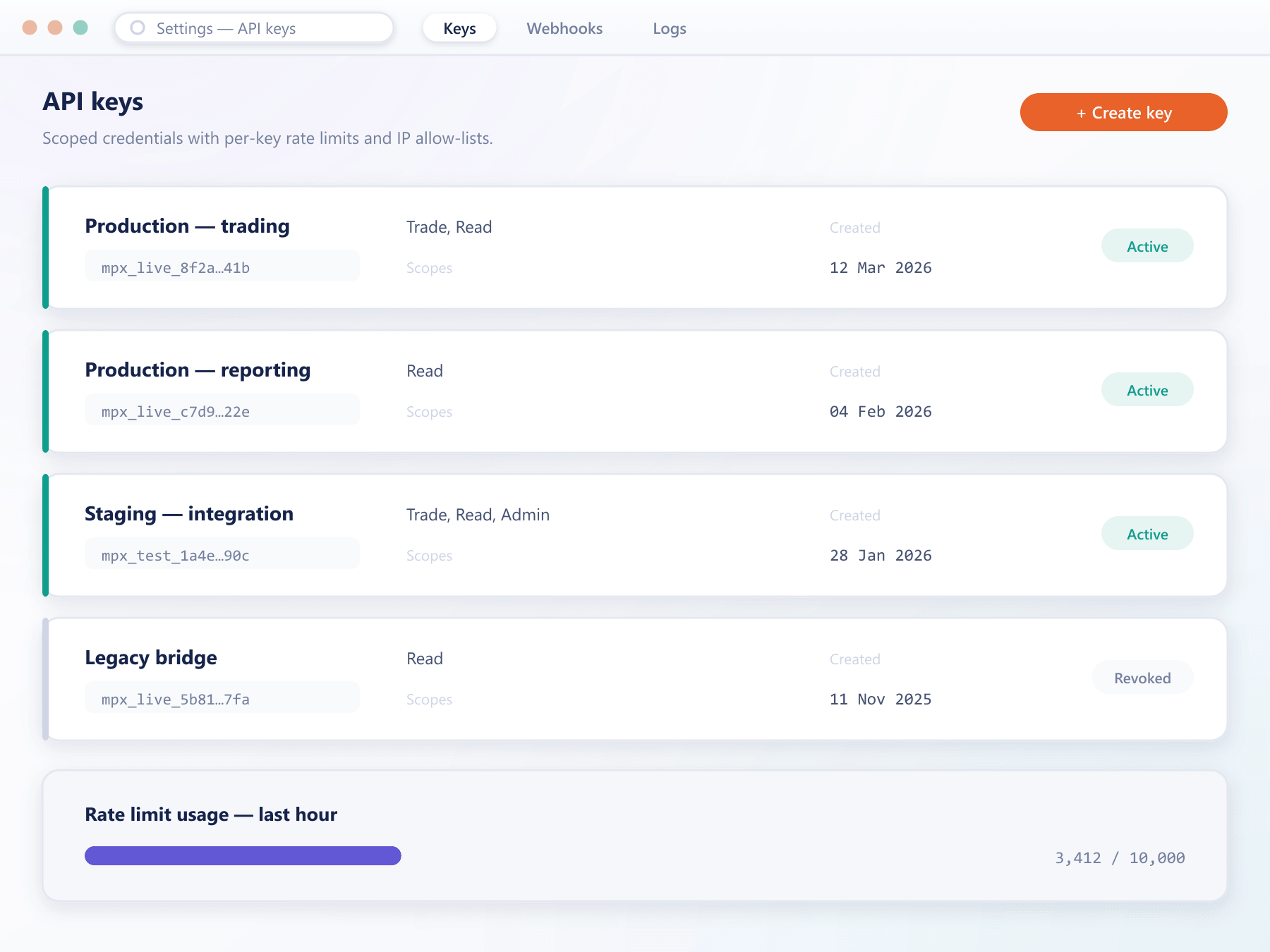Click the Create key button
1270x952 pixels.
click(x=1123, y=112)
